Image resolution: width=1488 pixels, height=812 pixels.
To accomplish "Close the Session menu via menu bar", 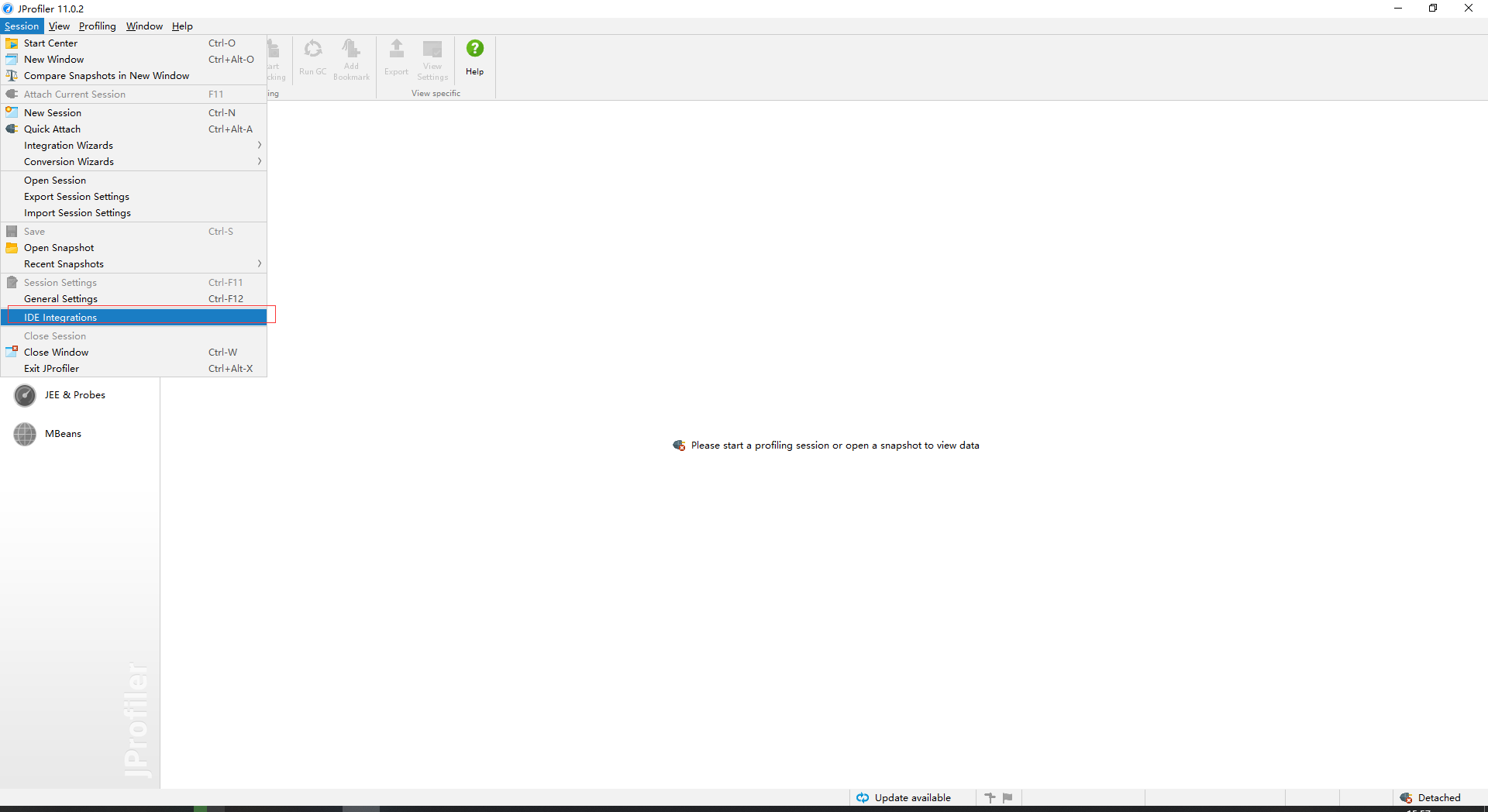I will click(22, 26).
